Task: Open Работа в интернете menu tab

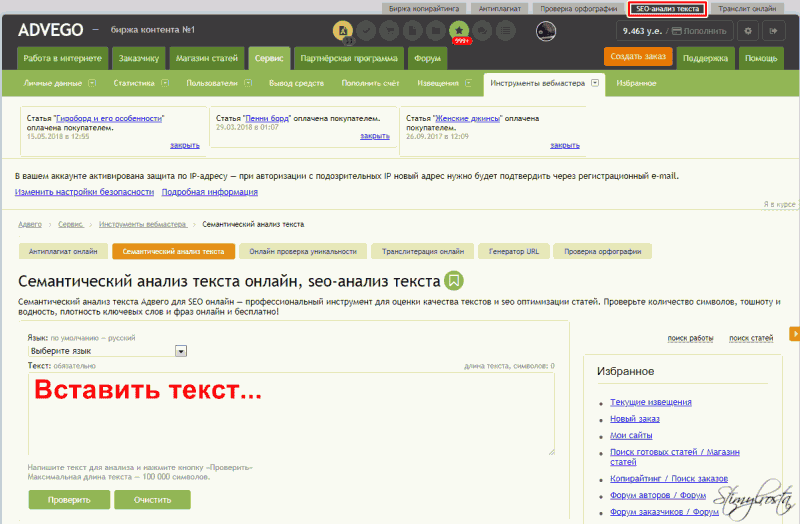Action: coord(62,59)
